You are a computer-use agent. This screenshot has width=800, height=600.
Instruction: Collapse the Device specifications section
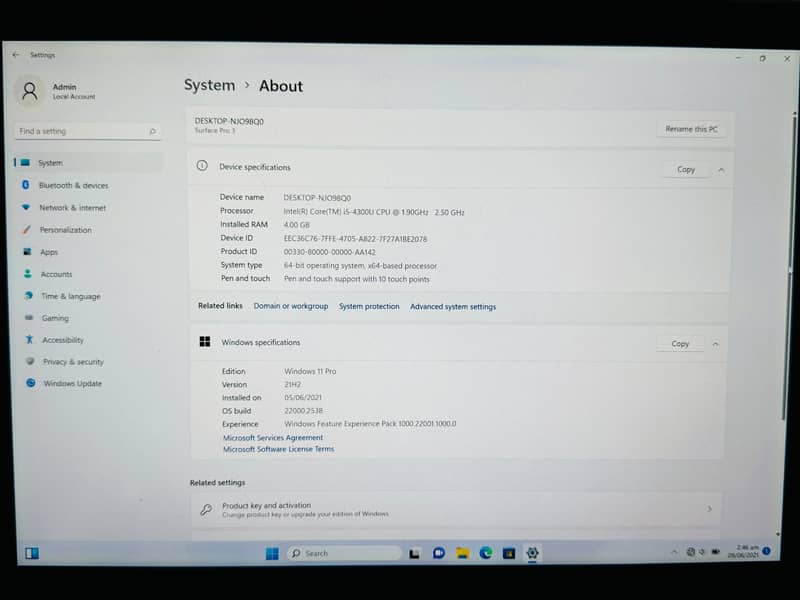[x=721, y=170]
